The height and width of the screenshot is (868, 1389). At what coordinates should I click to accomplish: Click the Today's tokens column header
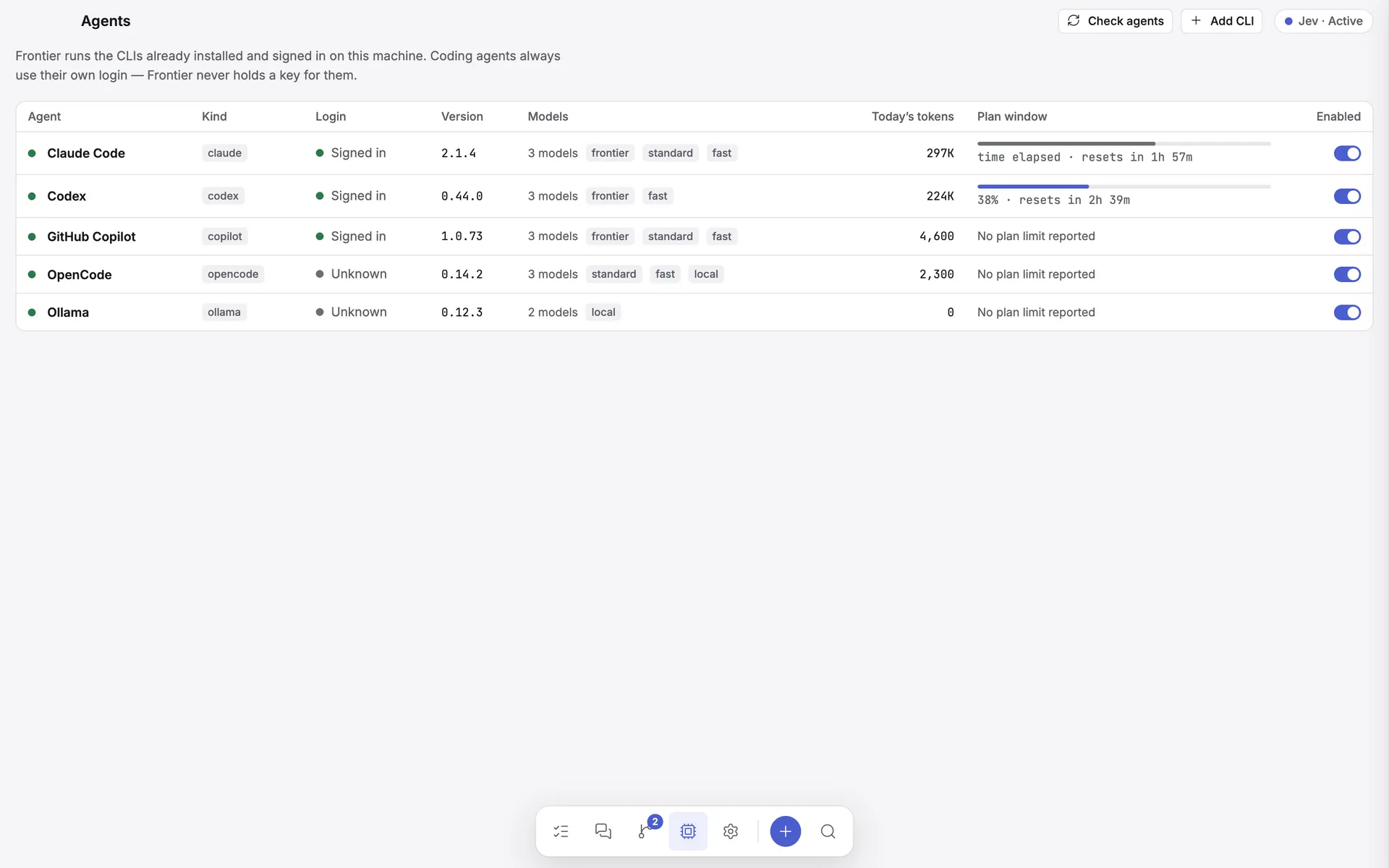pyautogui.click(x=912, y=116)
